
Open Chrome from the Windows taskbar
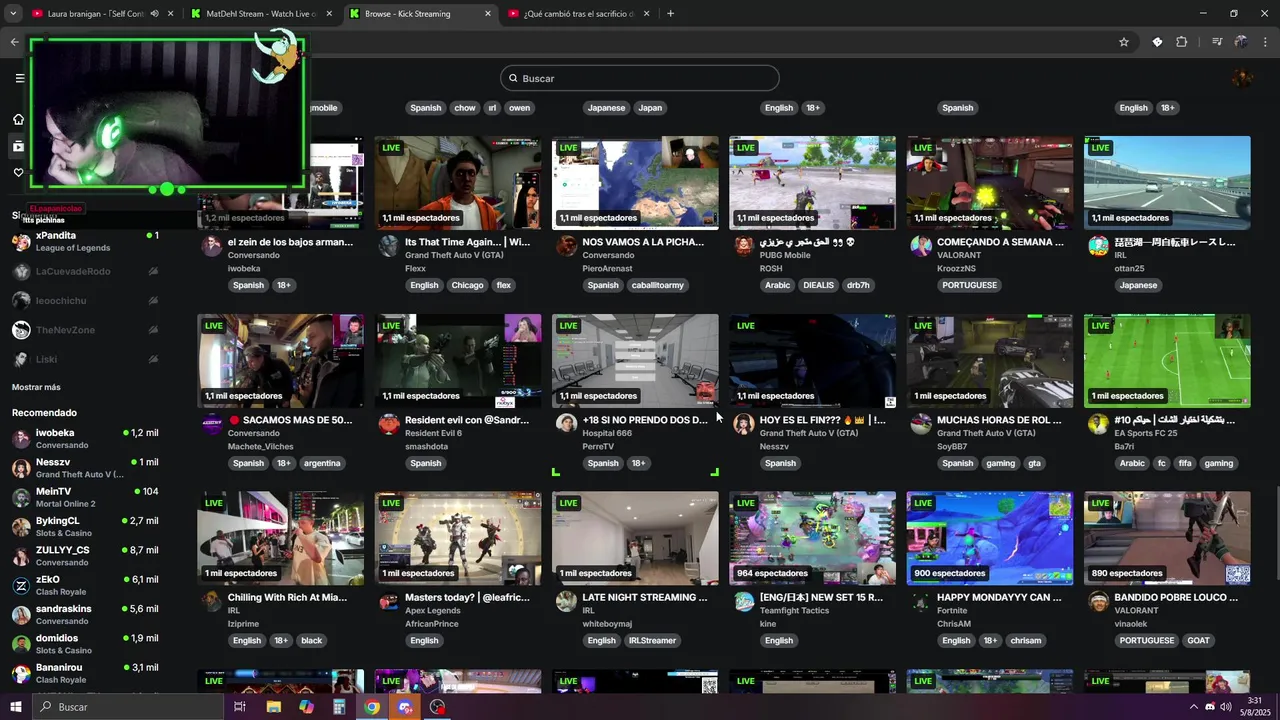[x=372, y=707]
